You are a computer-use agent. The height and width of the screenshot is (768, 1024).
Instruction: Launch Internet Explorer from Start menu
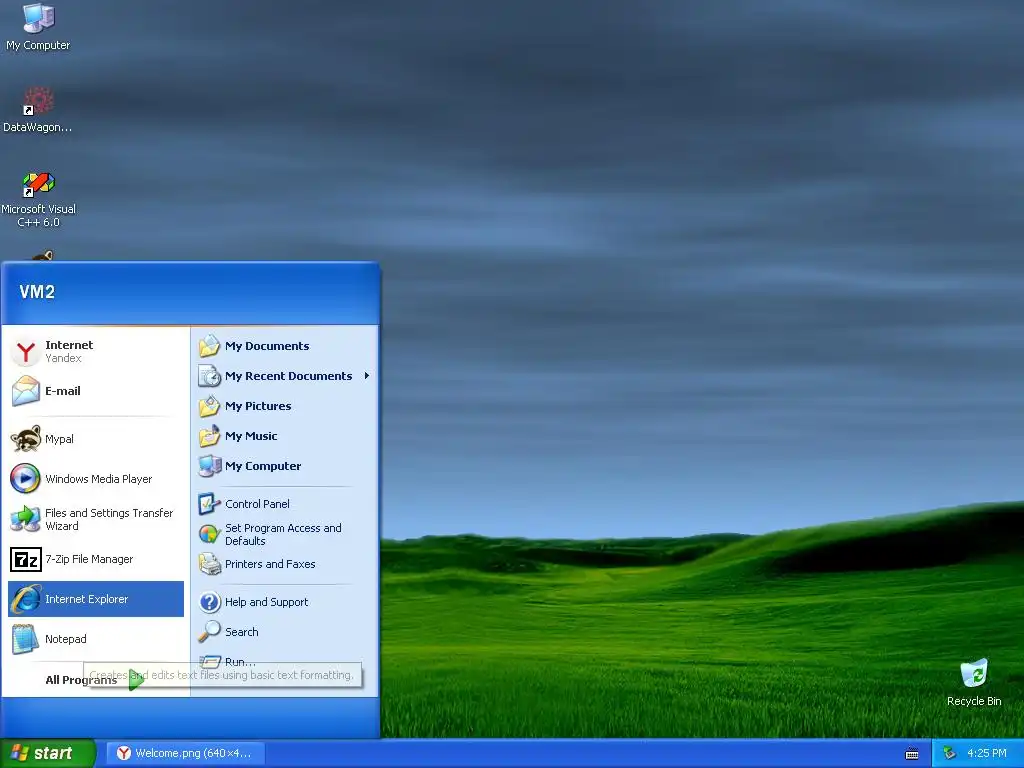coord(96,599)
